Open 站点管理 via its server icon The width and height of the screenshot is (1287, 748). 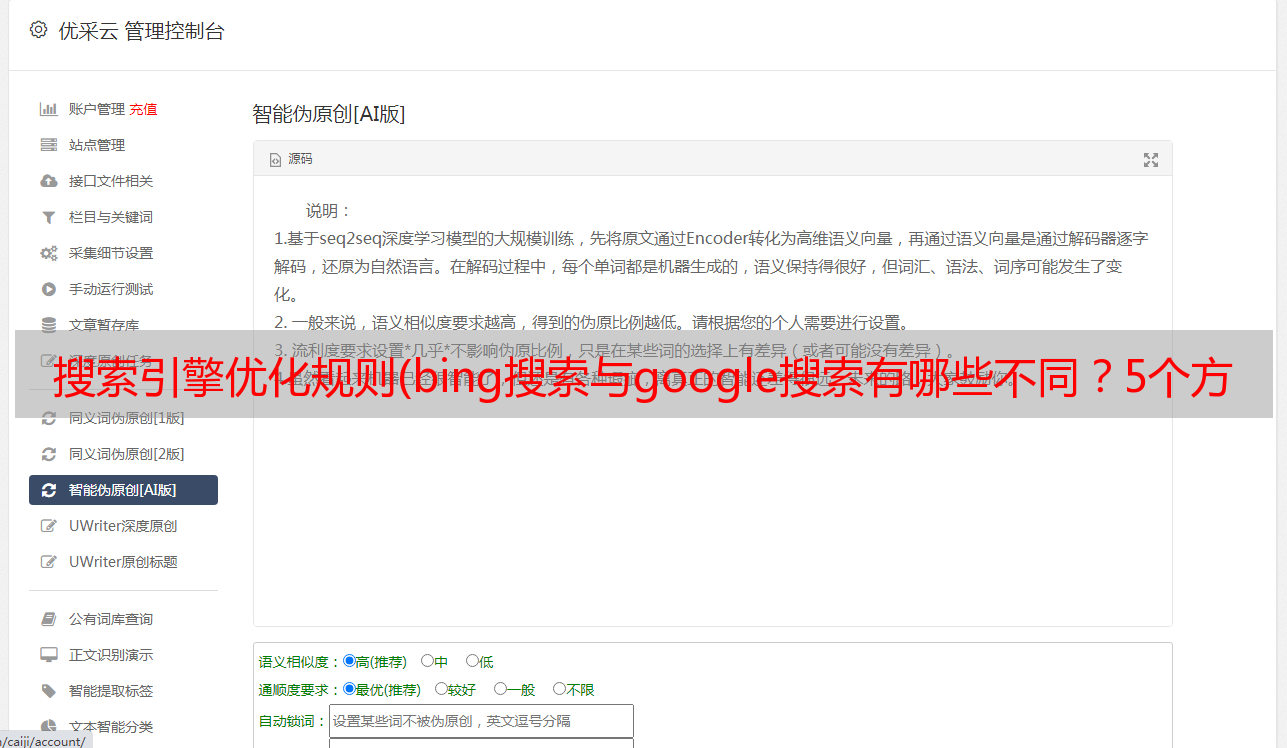pos(48,145)
